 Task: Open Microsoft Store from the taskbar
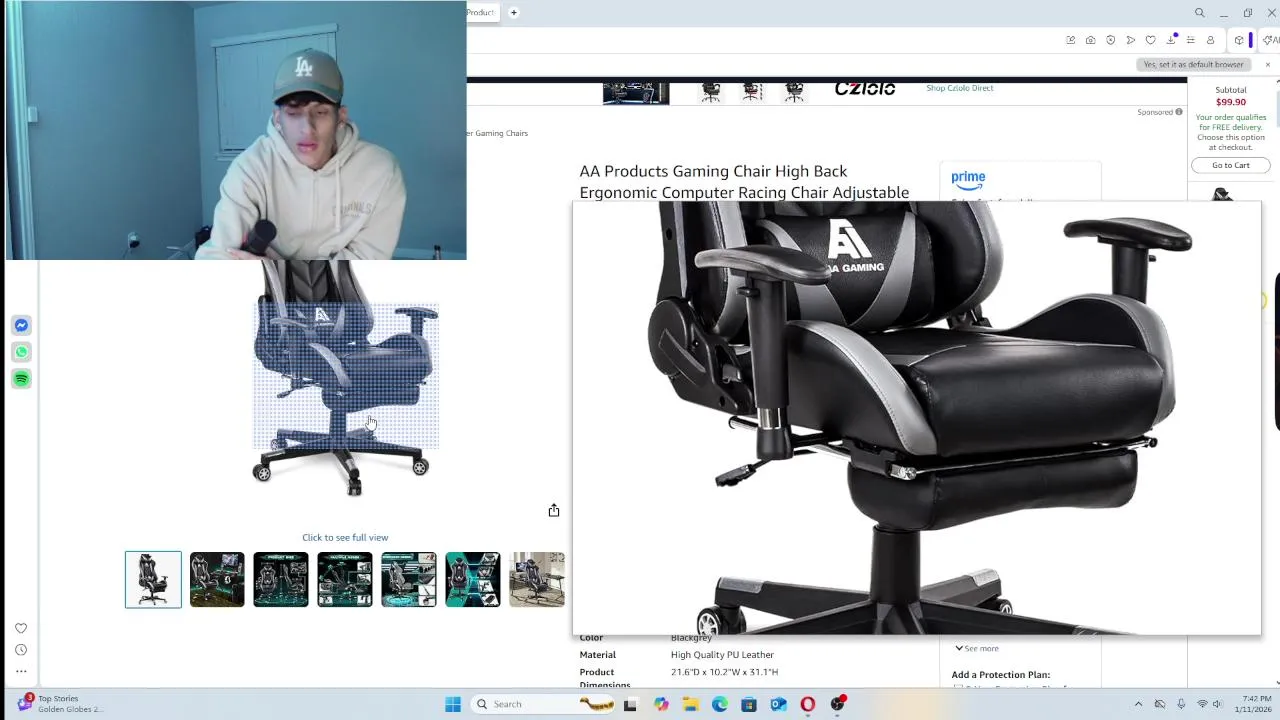749,704
